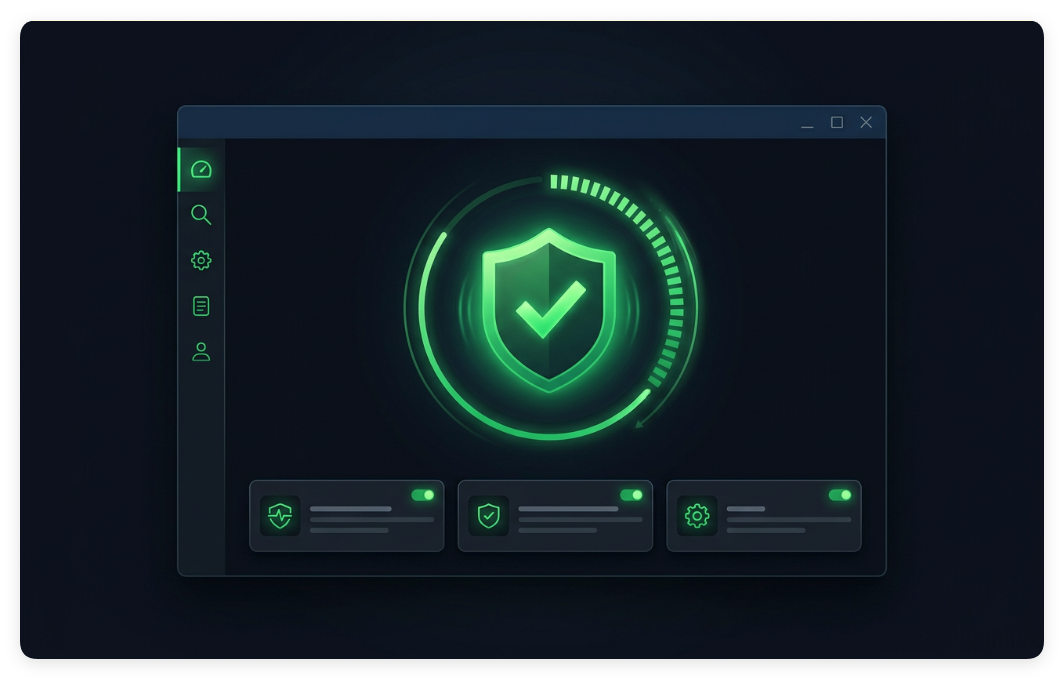This screenshot has height=679, width=1064.
Task: Select the magnifying glass scan icon
Action: 201,214
